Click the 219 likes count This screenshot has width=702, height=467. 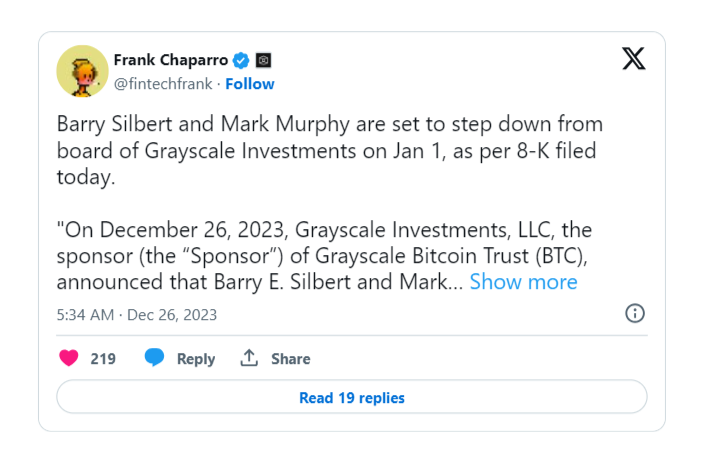tap(103, 359)
